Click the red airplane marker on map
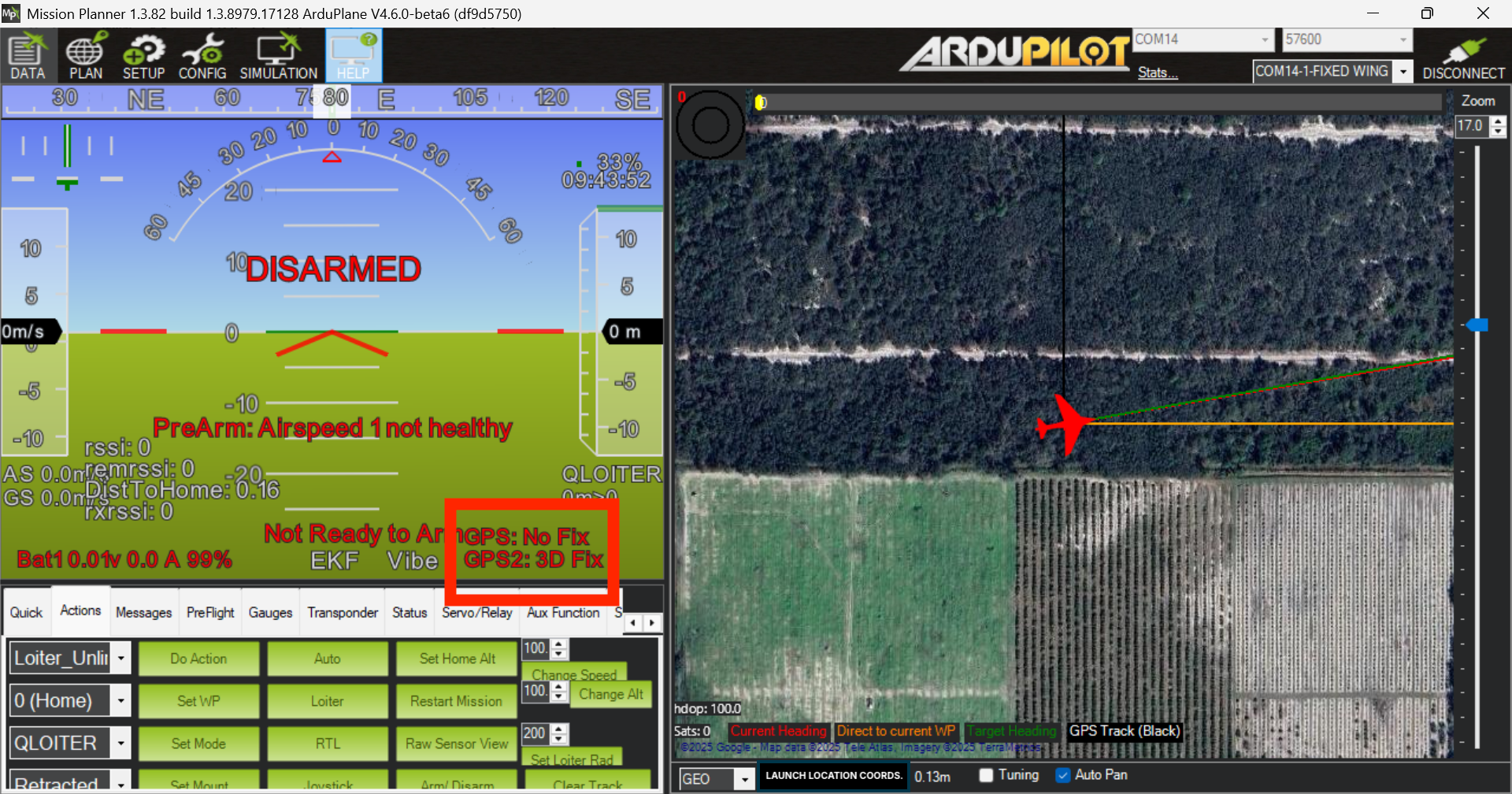The width and height of the screenshot is (1512, 794). (1063, 425)
